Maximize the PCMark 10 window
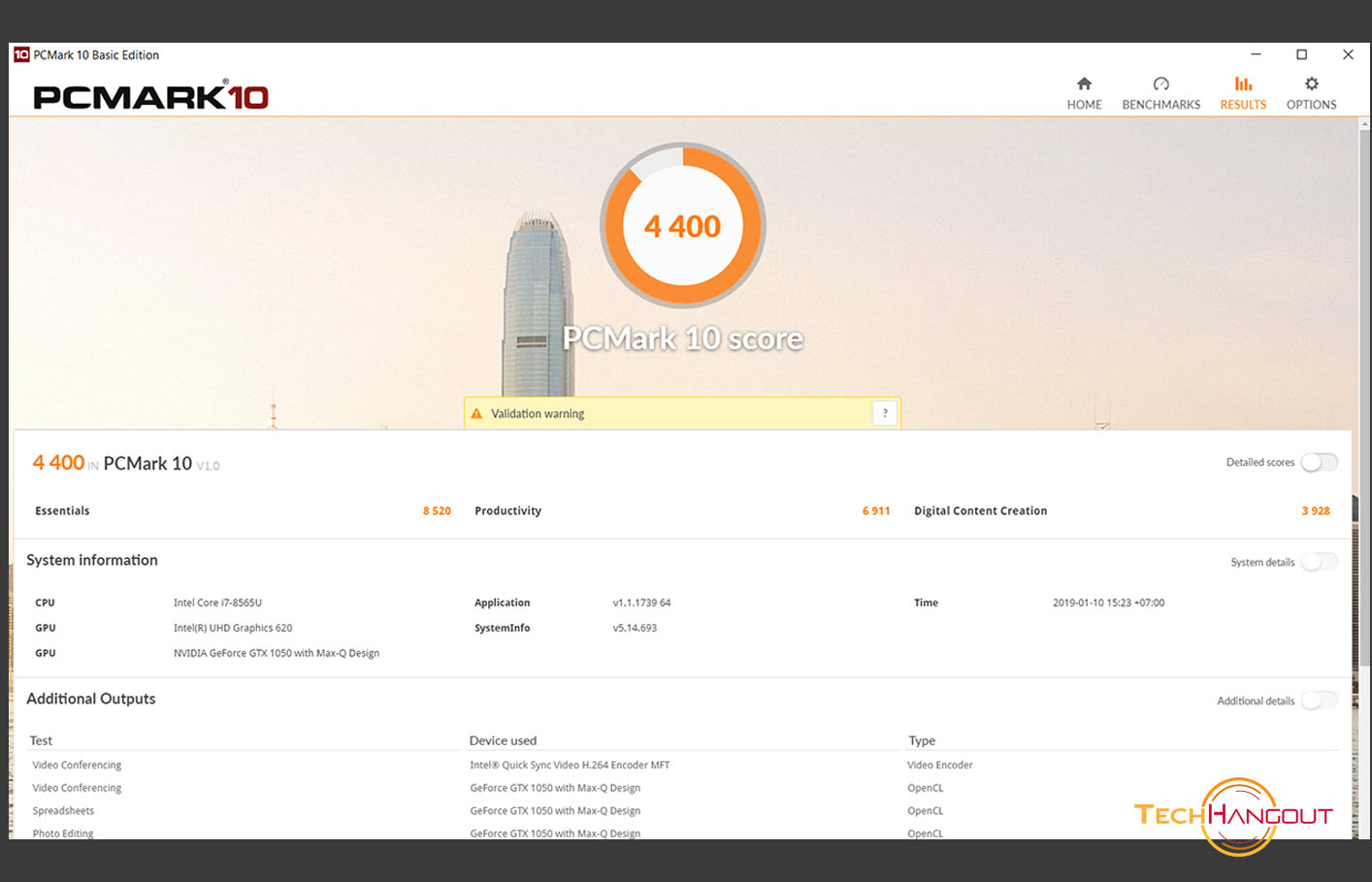This screenshot has height=882, width=1372. [x=1301, y=54]
